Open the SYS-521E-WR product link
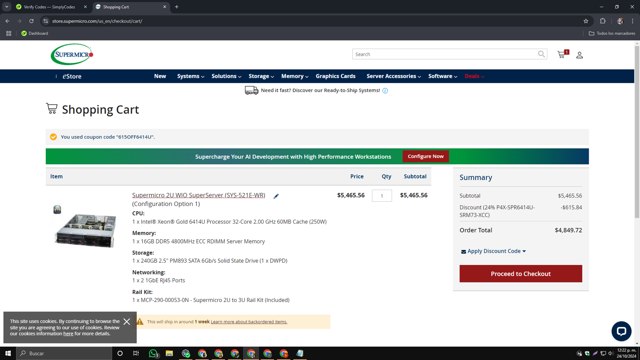Screen dimensions: 640x360 198,195
